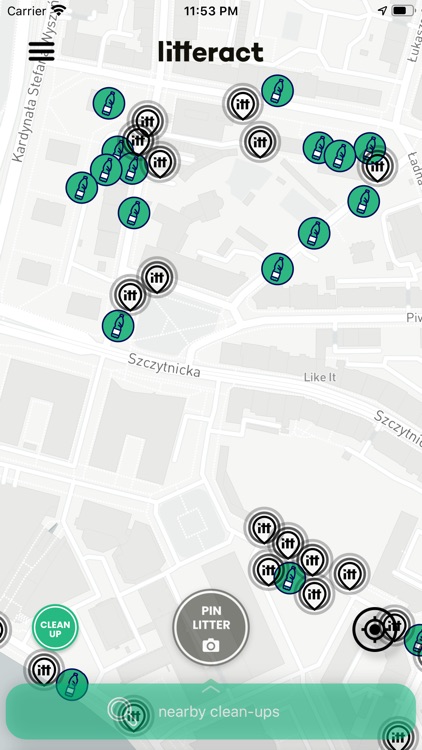Tap the Like It place label
Screen dimensions: 422x750
[320, 377]
